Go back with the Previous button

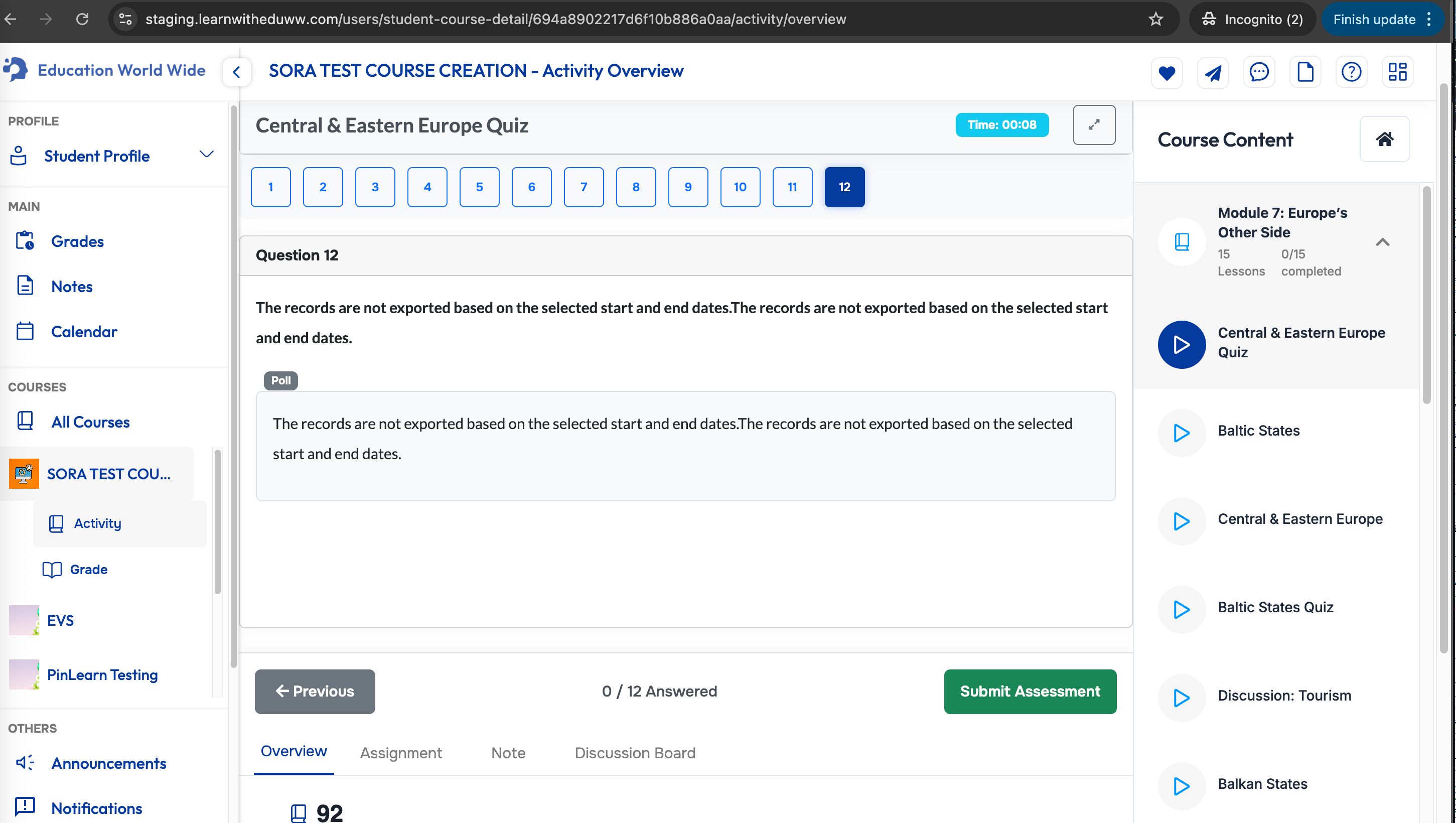[x=315, y=692]
